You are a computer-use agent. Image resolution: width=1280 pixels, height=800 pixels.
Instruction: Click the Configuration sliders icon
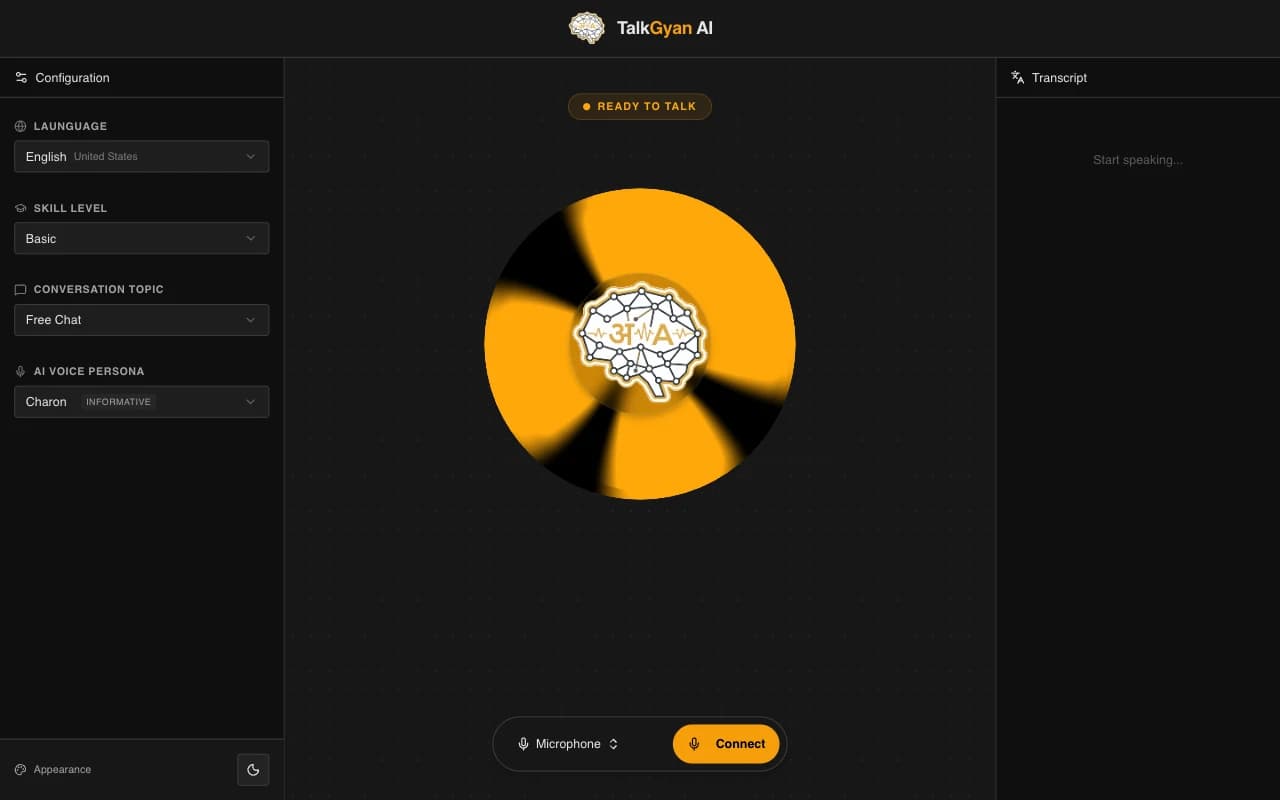coord(21,77)
